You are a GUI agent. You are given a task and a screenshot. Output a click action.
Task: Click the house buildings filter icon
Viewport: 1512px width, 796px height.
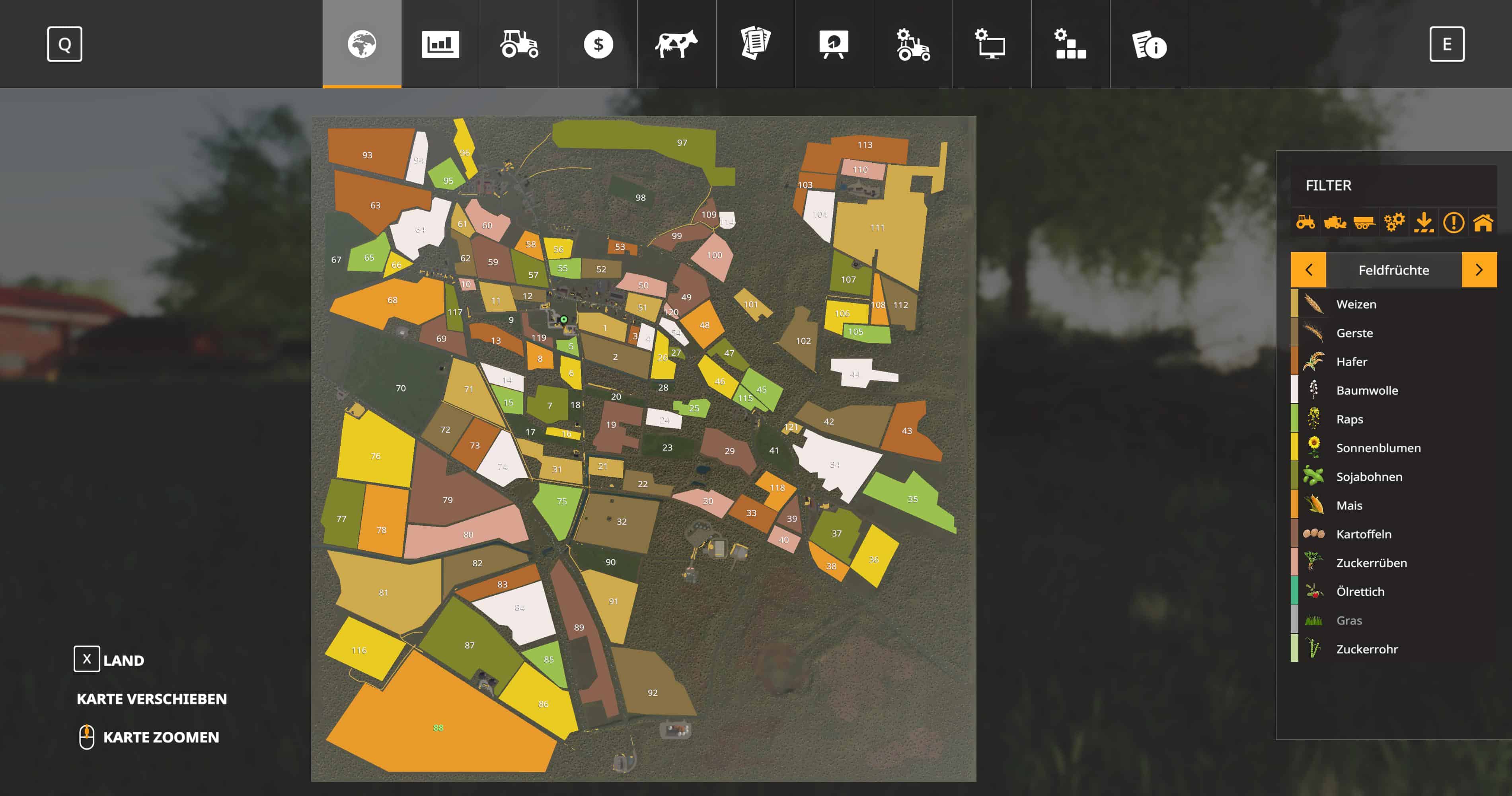click(x=1483, y=222)
